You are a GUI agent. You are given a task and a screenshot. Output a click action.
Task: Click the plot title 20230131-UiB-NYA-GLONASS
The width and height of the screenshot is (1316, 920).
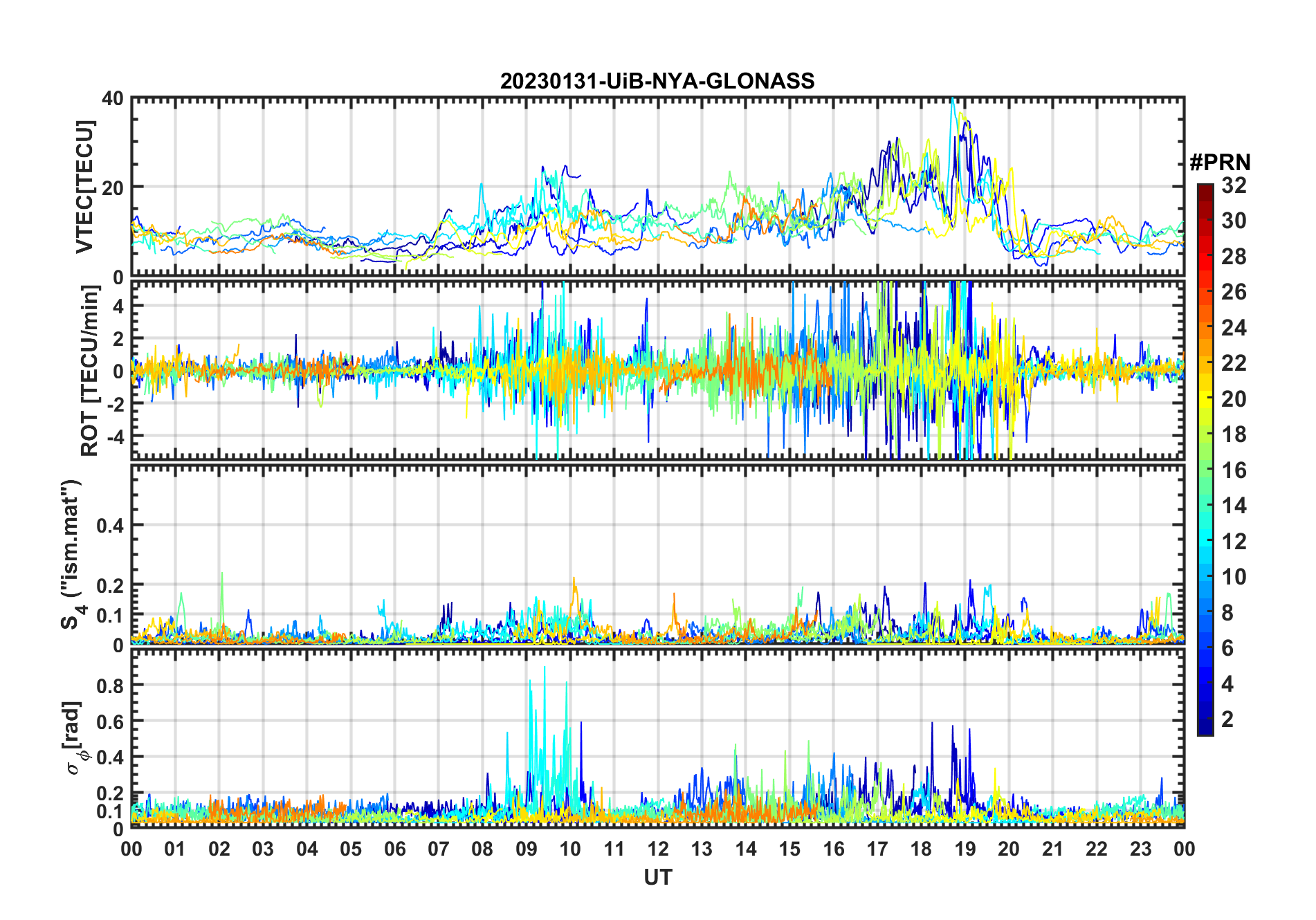tap(657, 81)
